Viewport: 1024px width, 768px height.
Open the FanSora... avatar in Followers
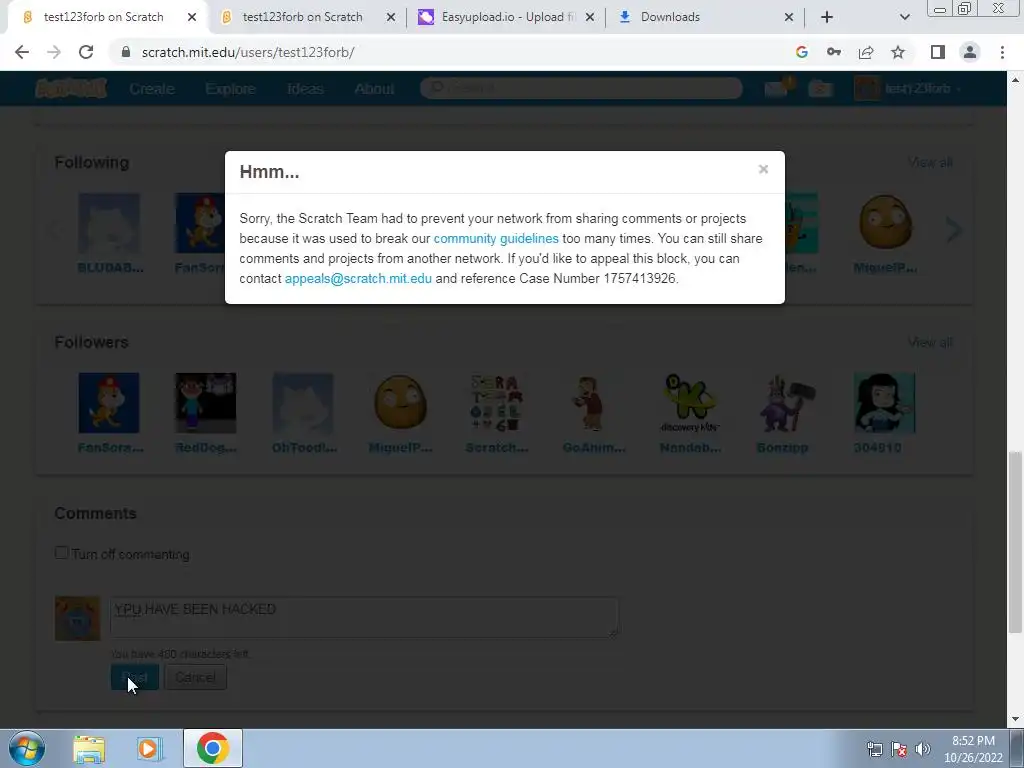tap(109, 403)
